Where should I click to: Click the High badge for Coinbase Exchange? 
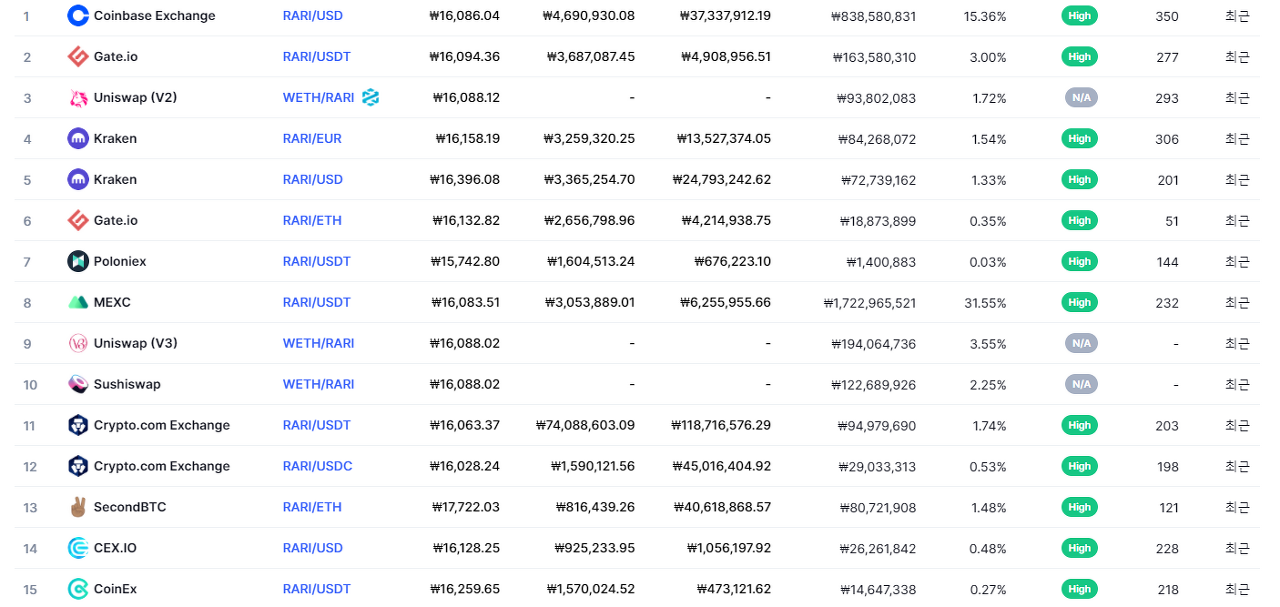coord(1080,16)
